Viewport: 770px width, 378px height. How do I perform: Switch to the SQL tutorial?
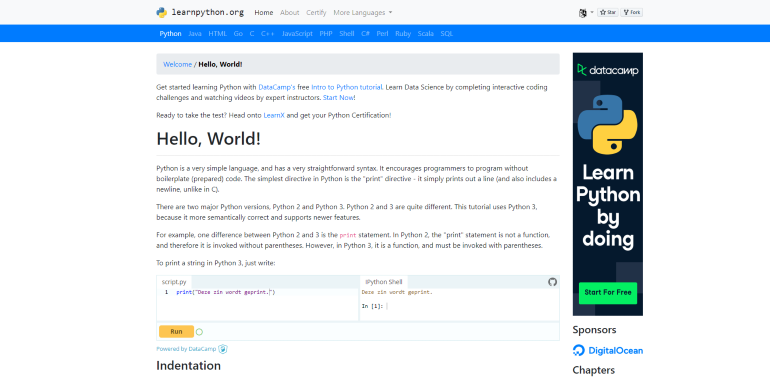pyautogui.click(x=447, y=34)
